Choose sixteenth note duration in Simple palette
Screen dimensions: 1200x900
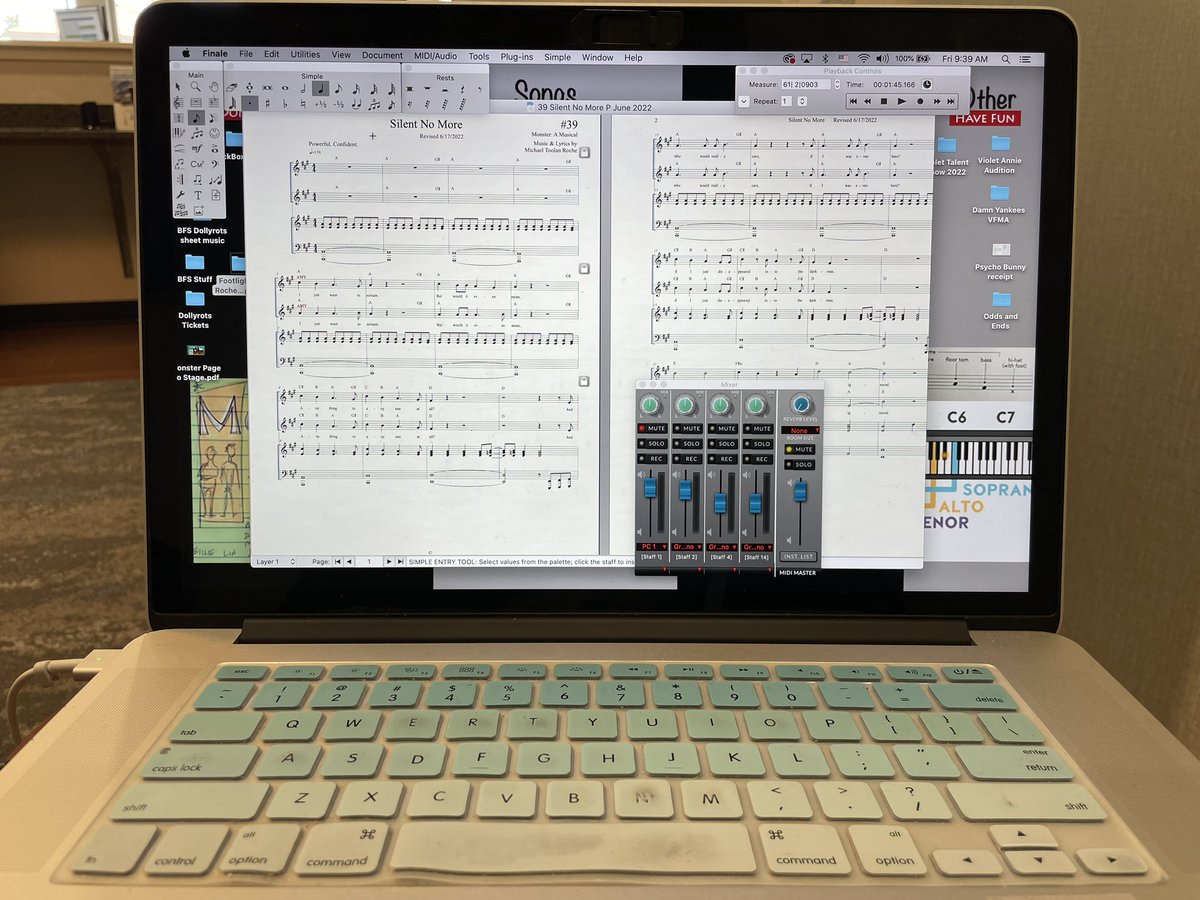click(x=356, y=88)
